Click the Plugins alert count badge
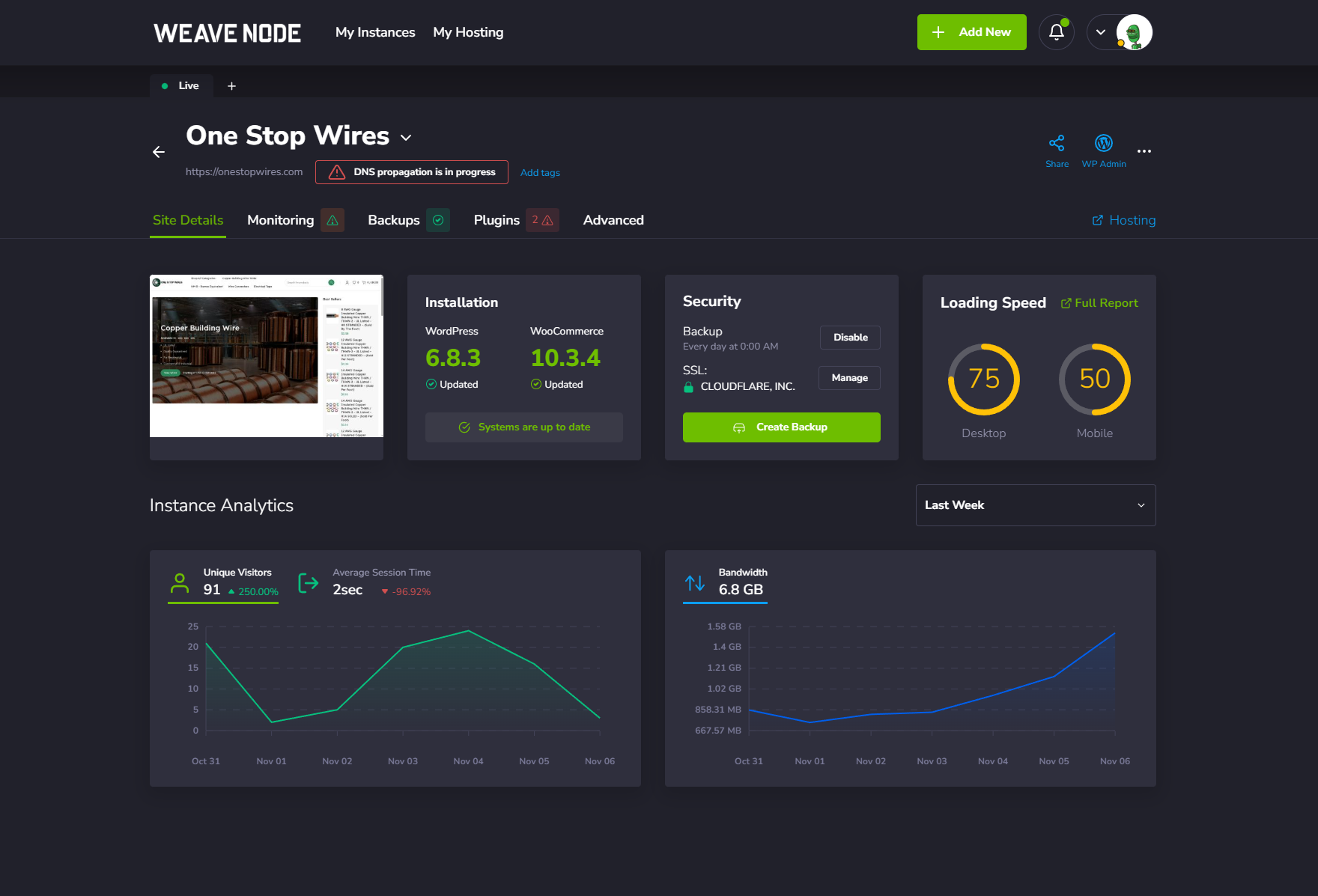This screenshot has width=1318, height=896. click(542, 220)
